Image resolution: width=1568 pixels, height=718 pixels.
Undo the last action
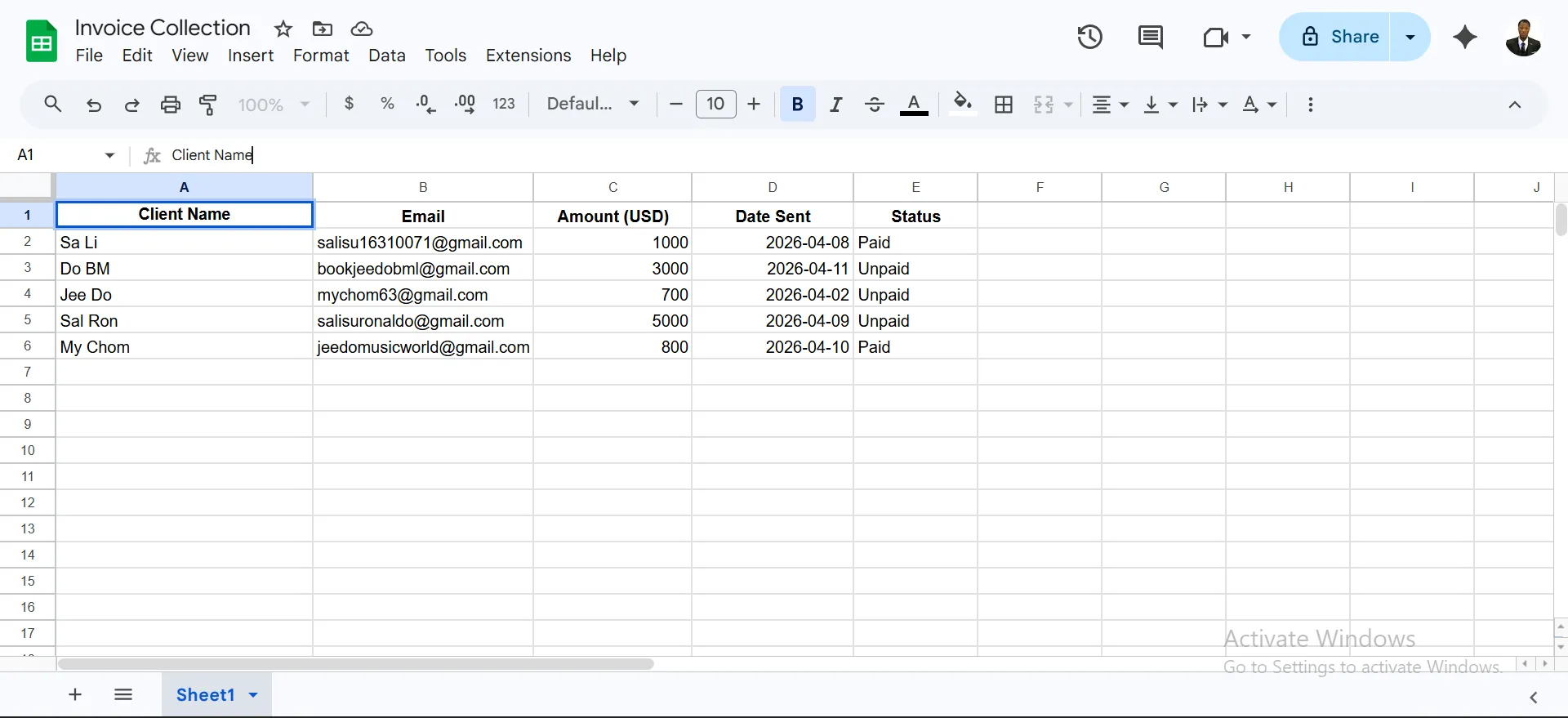click(94, 105)
